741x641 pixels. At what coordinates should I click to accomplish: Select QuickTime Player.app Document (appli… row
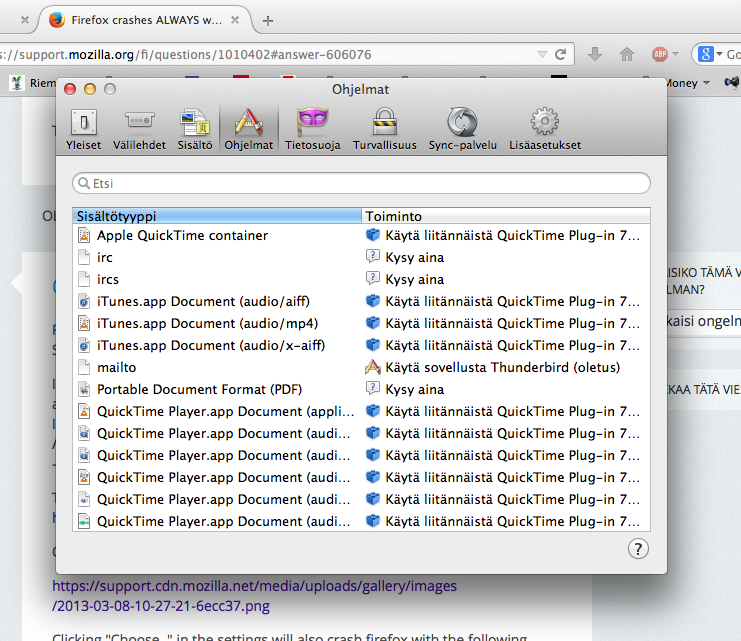(x=362, y=411)
